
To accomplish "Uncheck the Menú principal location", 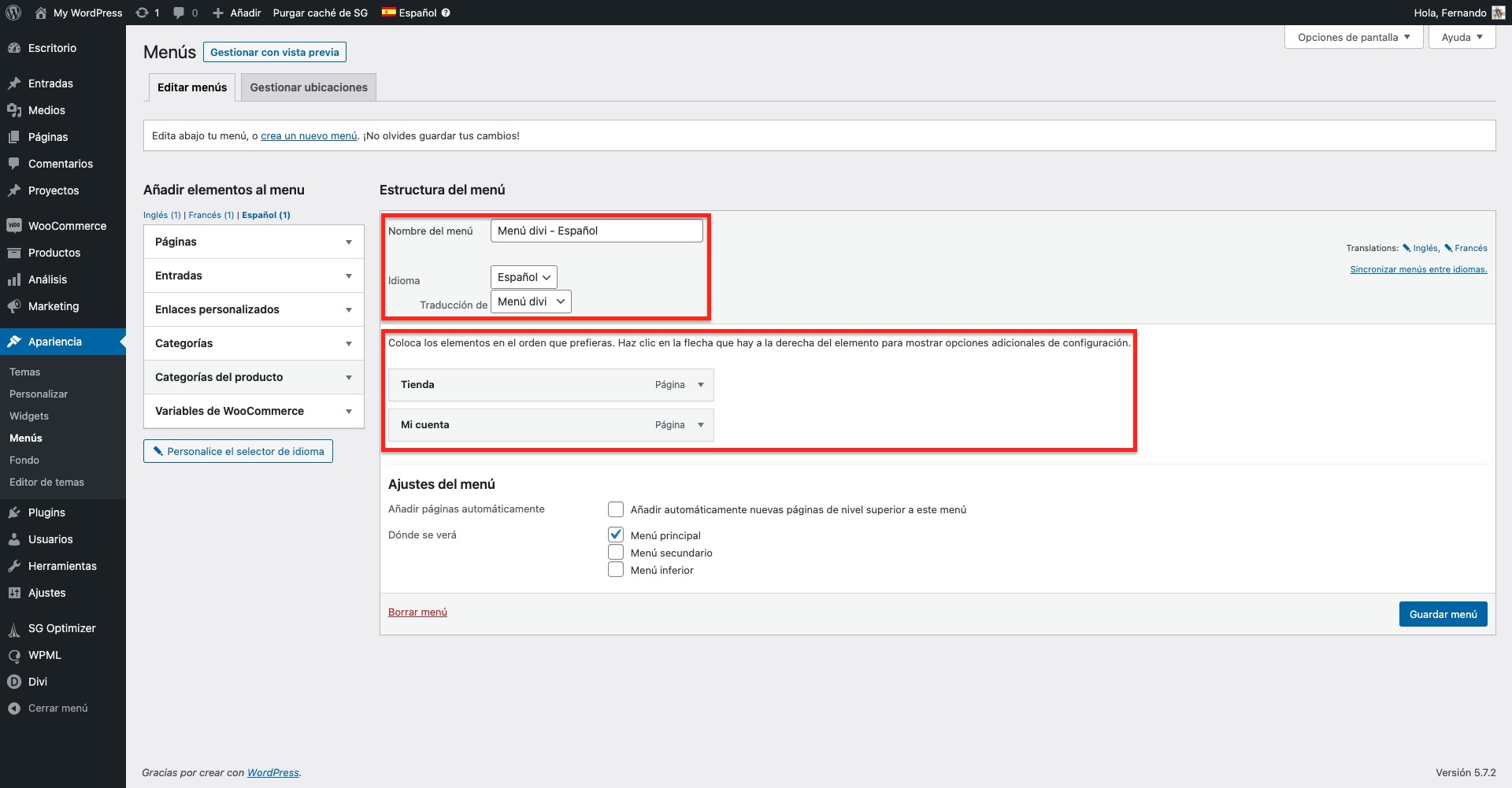I will click(616, 535).
